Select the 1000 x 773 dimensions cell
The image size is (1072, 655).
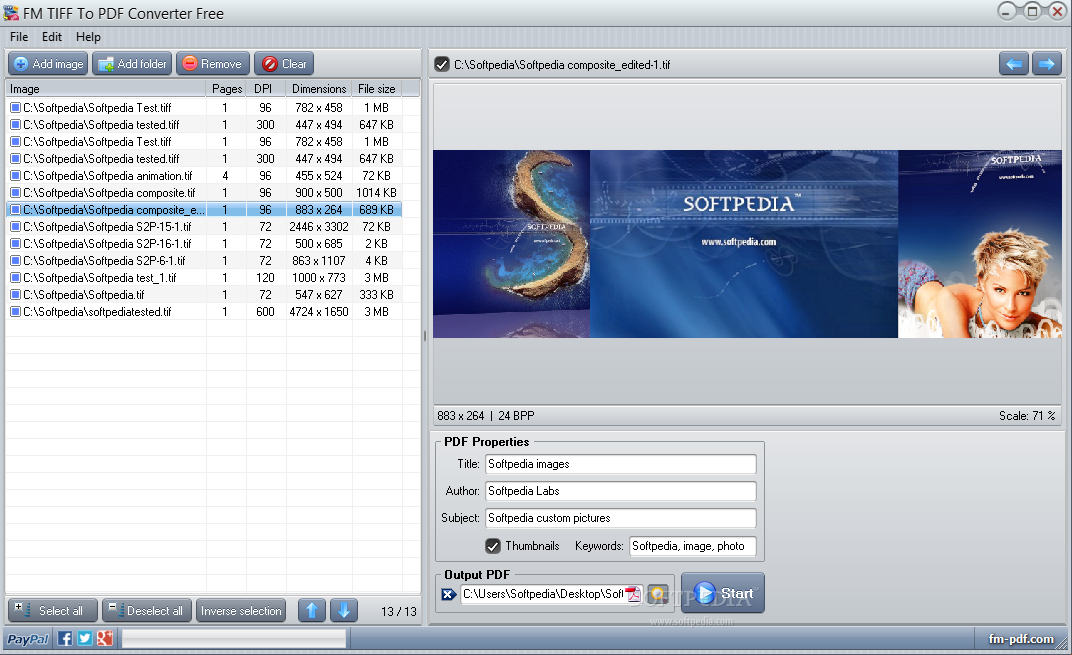pyautogui.click(x=319, y=278)
